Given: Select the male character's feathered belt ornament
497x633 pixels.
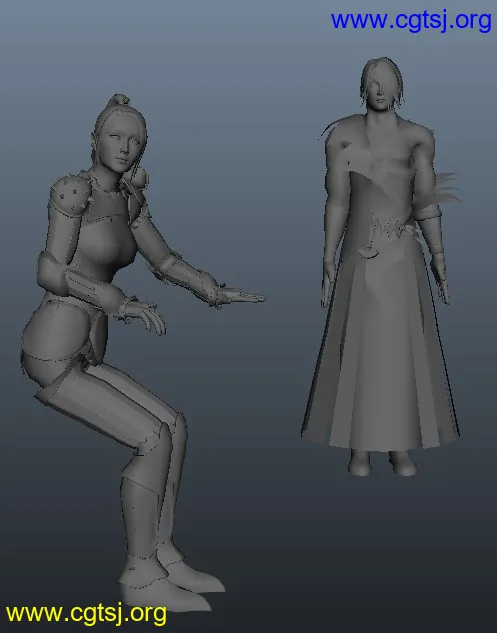Looking at the screenshot, I should click(x=392, y=229).
